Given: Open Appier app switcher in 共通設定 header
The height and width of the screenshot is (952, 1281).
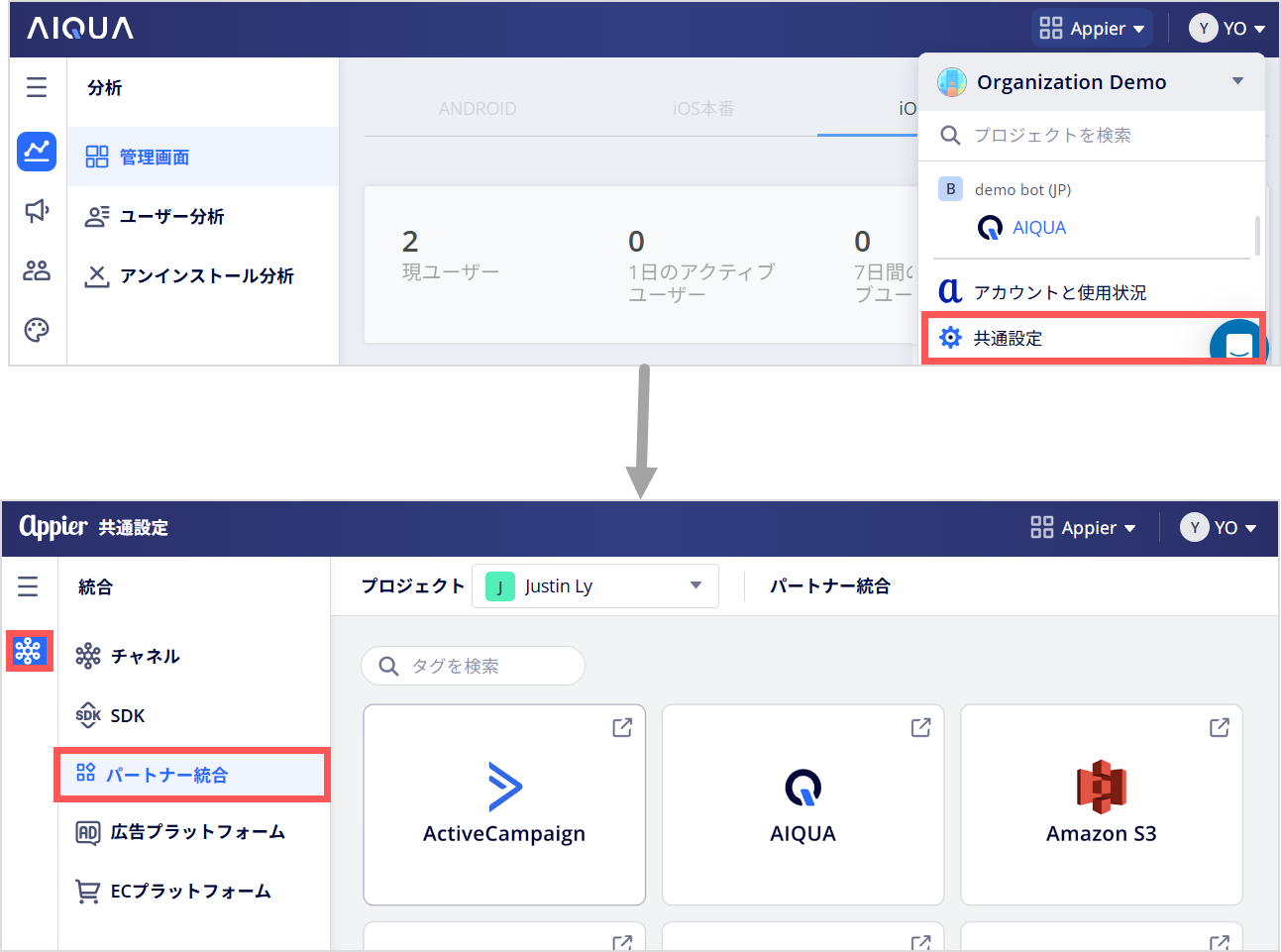Looking at the screenshot, I should click(x=1083, y=528).
